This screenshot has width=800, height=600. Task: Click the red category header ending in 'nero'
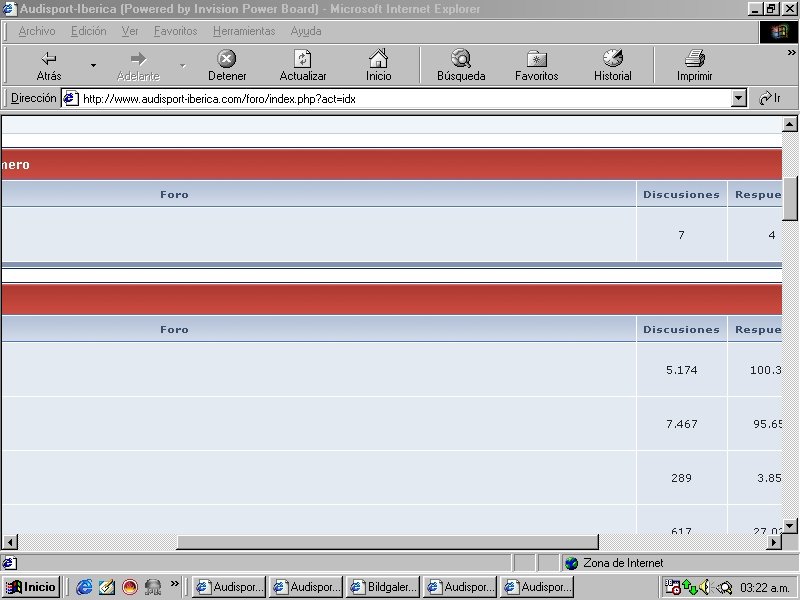point(392,164)
